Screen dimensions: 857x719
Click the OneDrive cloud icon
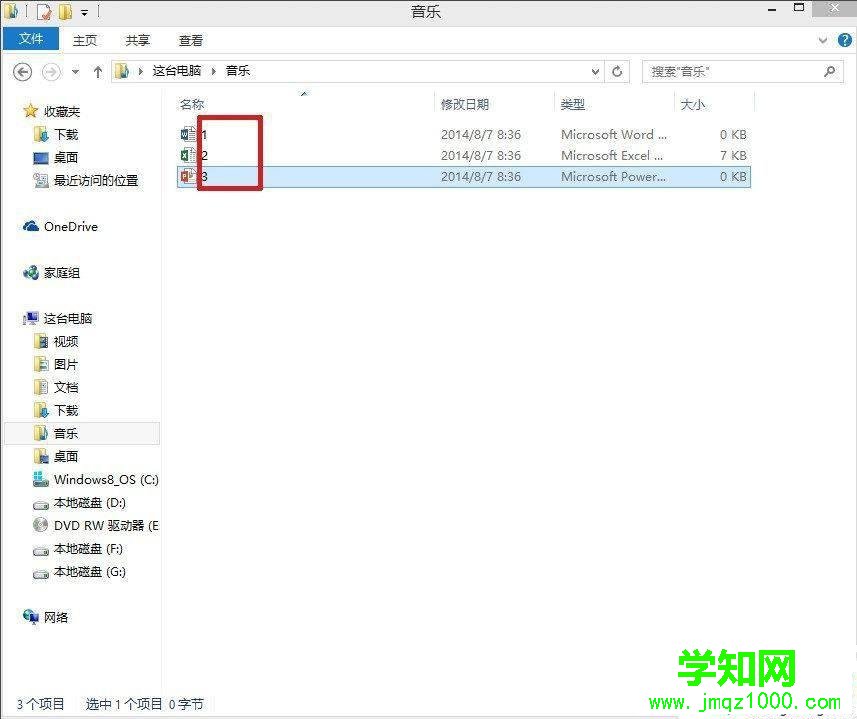click(x=31, y=226)
